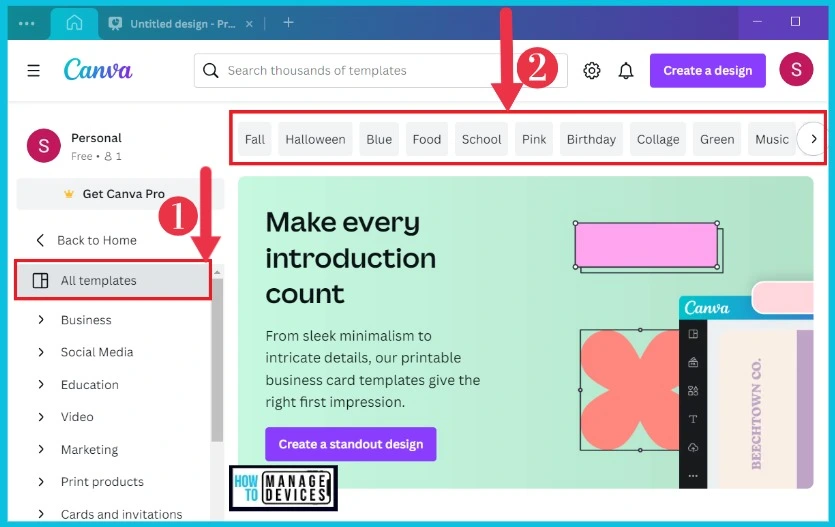Click the crown icon in Get Canva Pro
The image size is (835, 527).
tap(69, 194)
